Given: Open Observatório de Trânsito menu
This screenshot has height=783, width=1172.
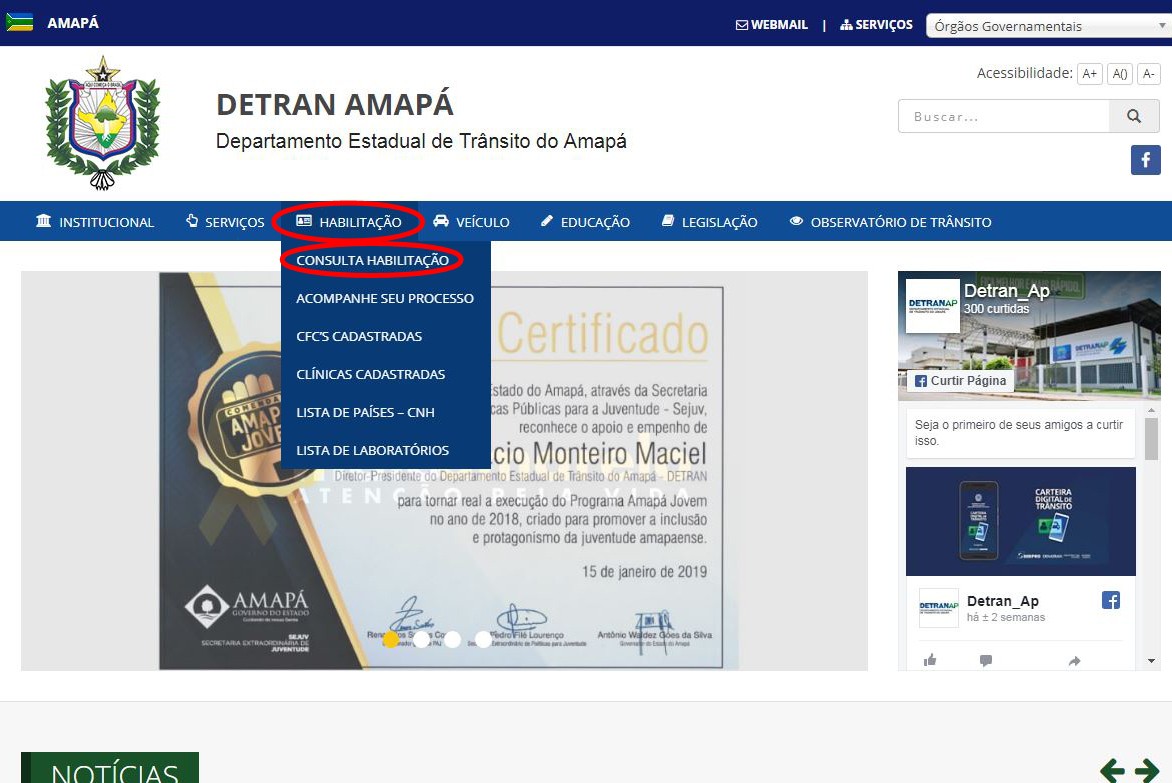Looking at the screenshot, I should [x=891, y=222].
